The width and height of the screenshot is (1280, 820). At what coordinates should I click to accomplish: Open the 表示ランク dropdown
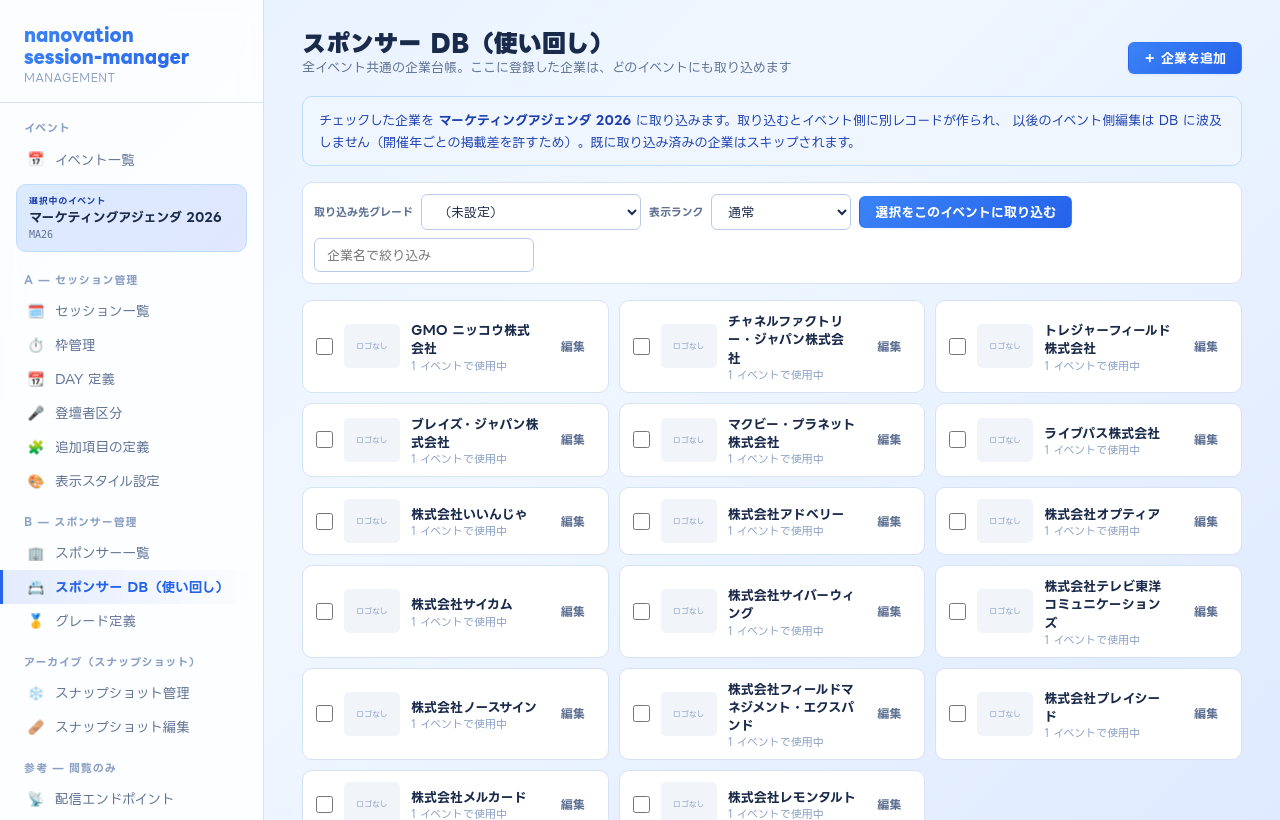[x=781, y=212]
